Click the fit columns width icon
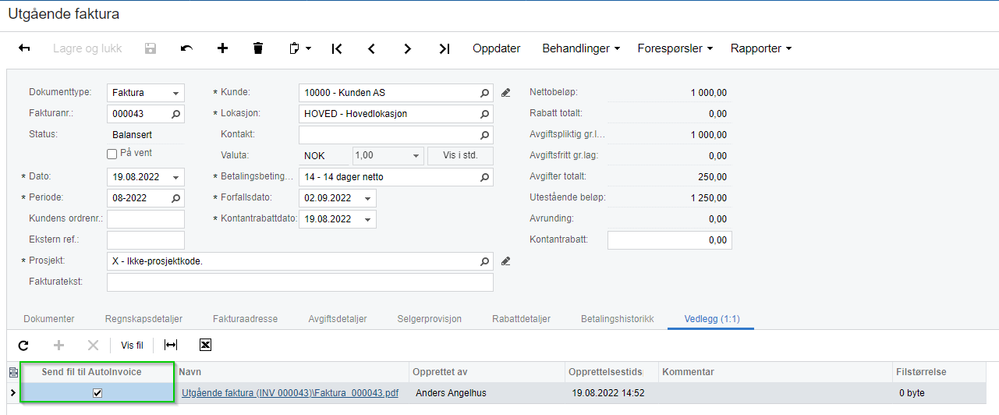The width and height of the screenshot is (999, 415). click(171, 346)
